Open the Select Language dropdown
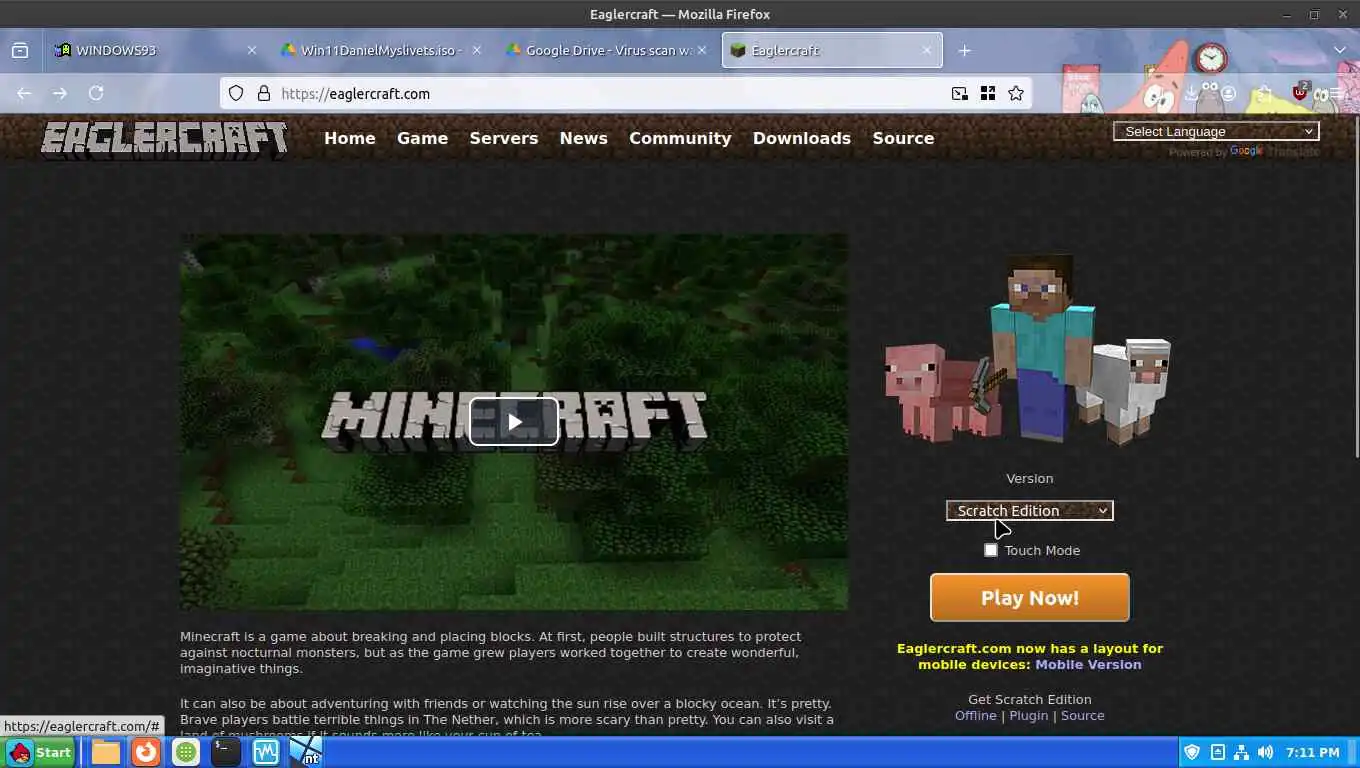The height and width of the screenshot is (768, 1360). (x=1216, y=131)
